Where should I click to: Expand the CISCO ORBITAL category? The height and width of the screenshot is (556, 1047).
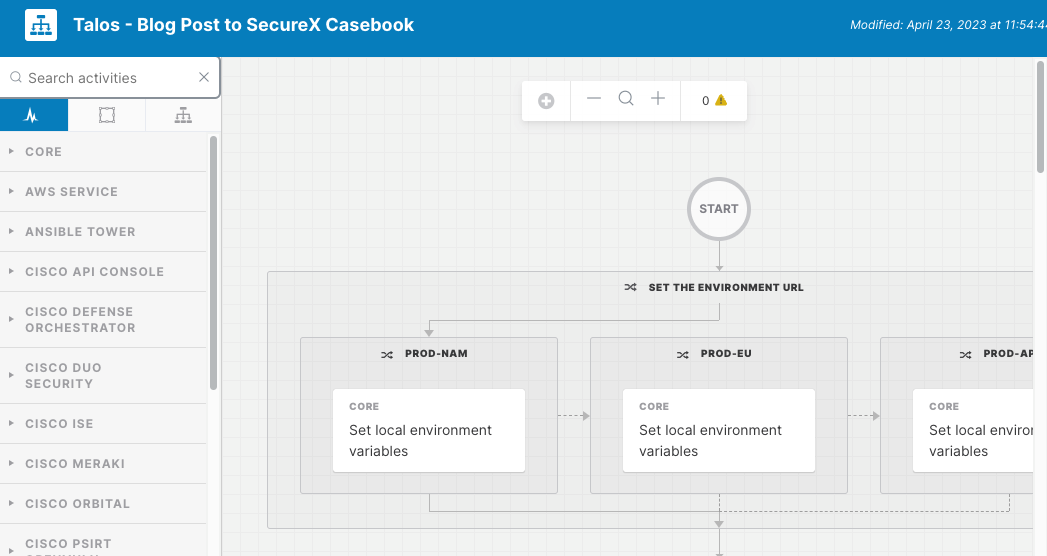tap(103, 504)
